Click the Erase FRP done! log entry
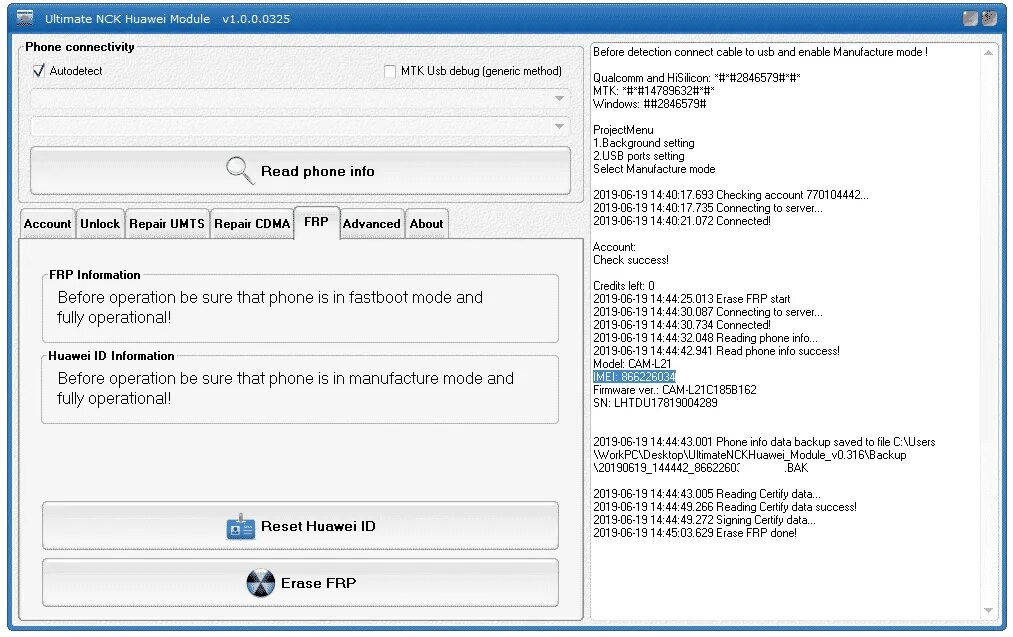Viewport: 1013px width, 637px height. tap(694, 533)
